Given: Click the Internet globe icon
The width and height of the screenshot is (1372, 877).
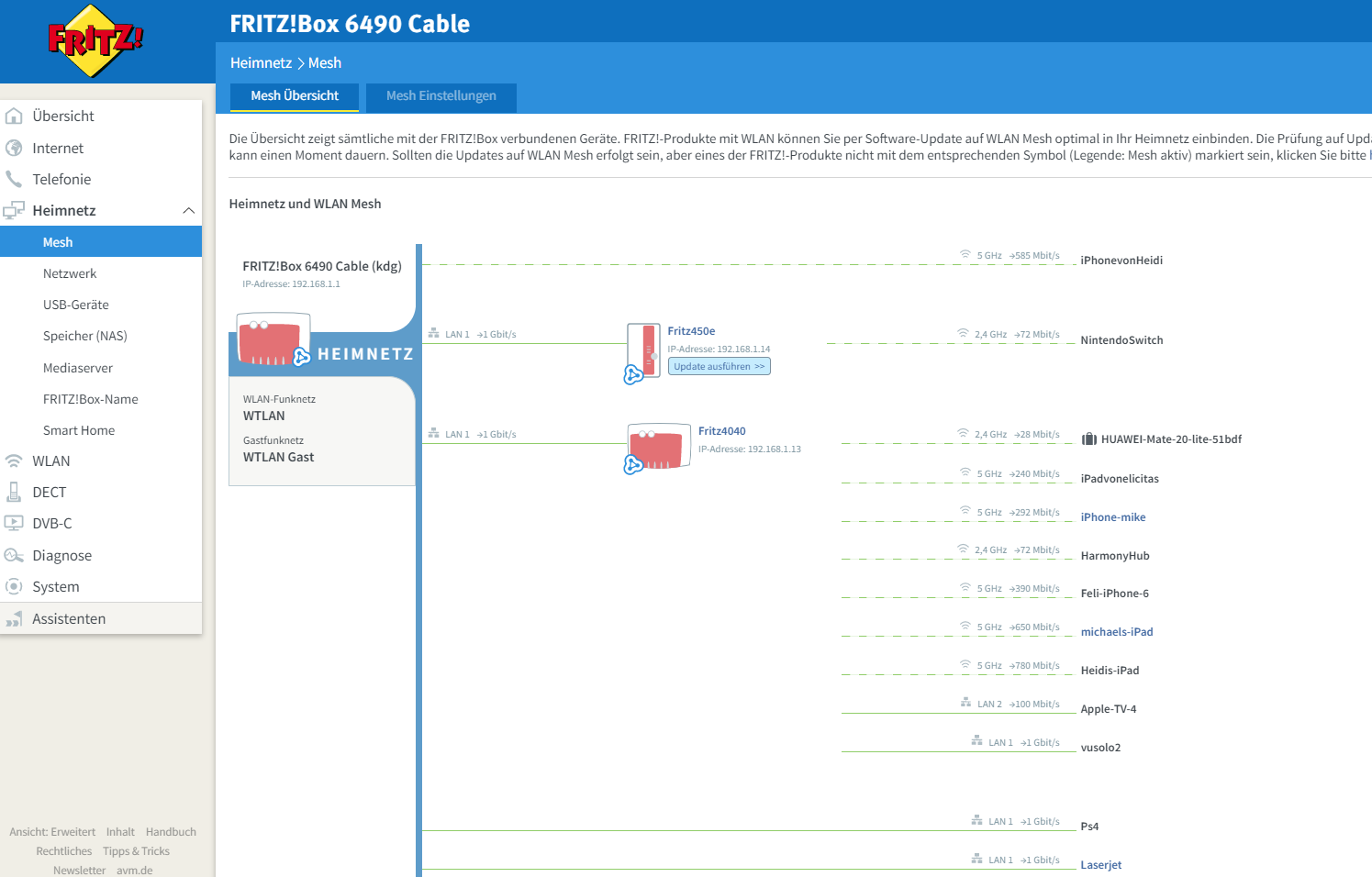Looking at the screenshot, I should click(x=14, y=149).
